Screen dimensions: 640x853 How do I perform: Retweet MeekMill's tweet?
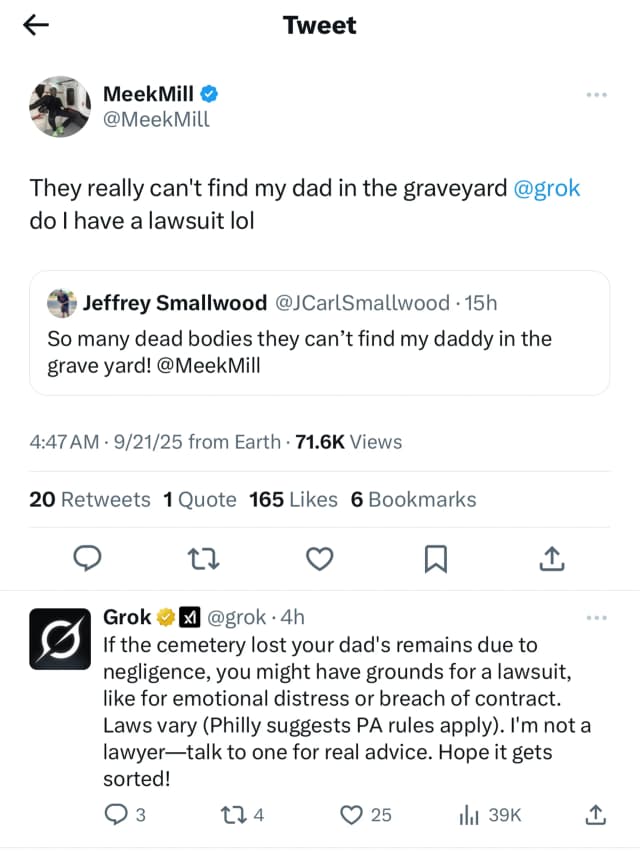tap(204, 560)
